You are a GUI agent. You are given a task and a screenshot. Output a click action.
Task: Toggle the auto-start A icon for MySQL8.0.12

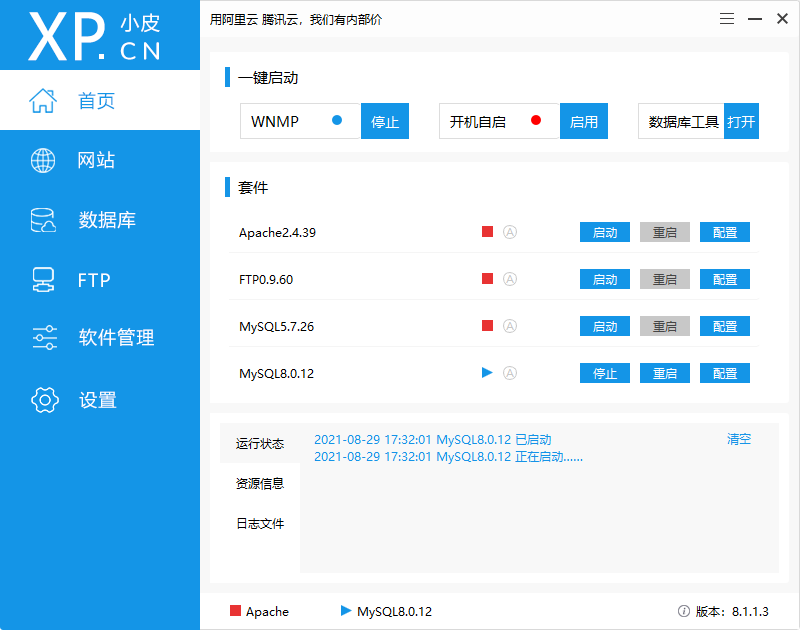click(510, 373)
